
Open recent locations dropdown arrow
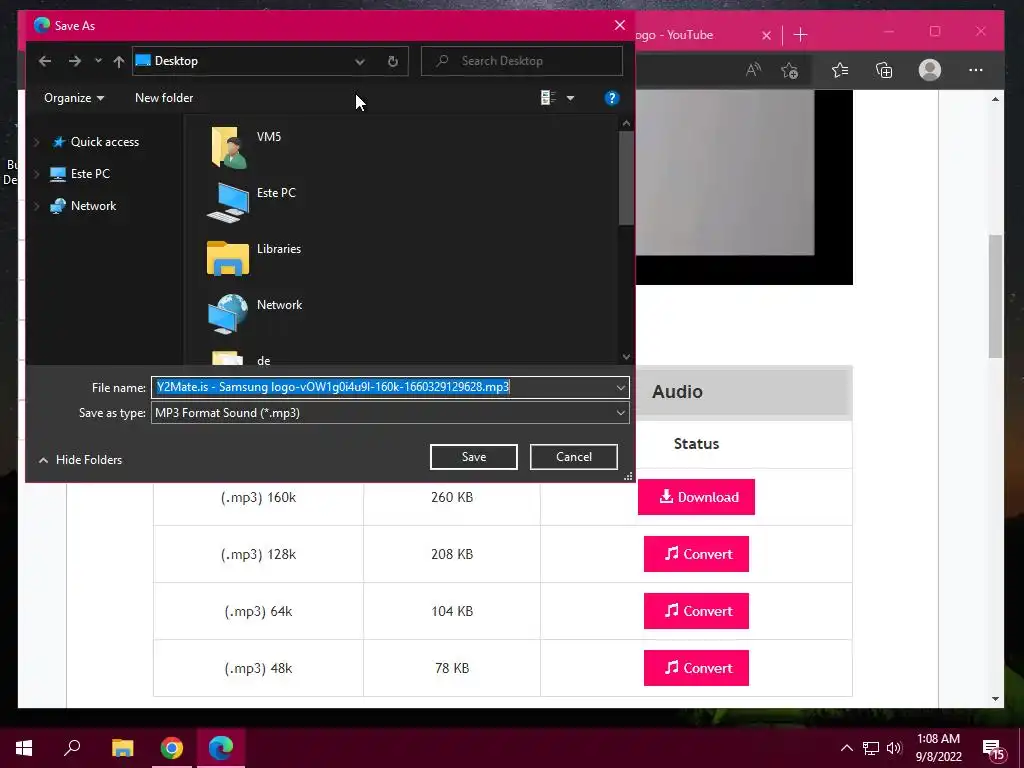coord(98,61)
